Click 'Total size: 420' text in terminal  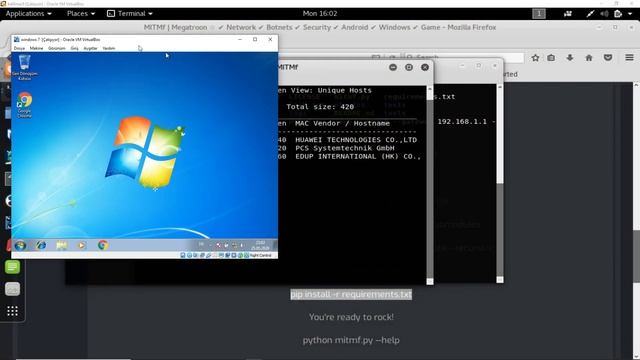pyautogui.click(x=320, y=107)
